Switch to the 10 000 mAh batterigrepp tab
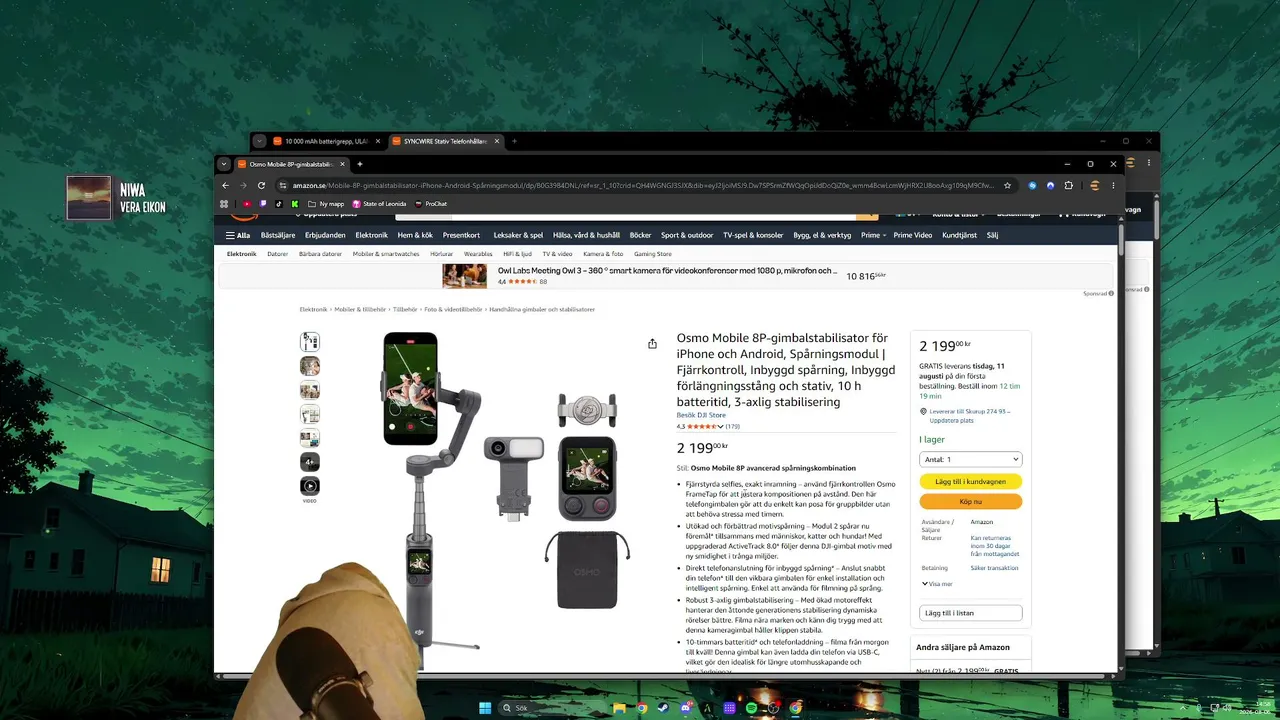The image size is (1280, 720). [326, 141]
